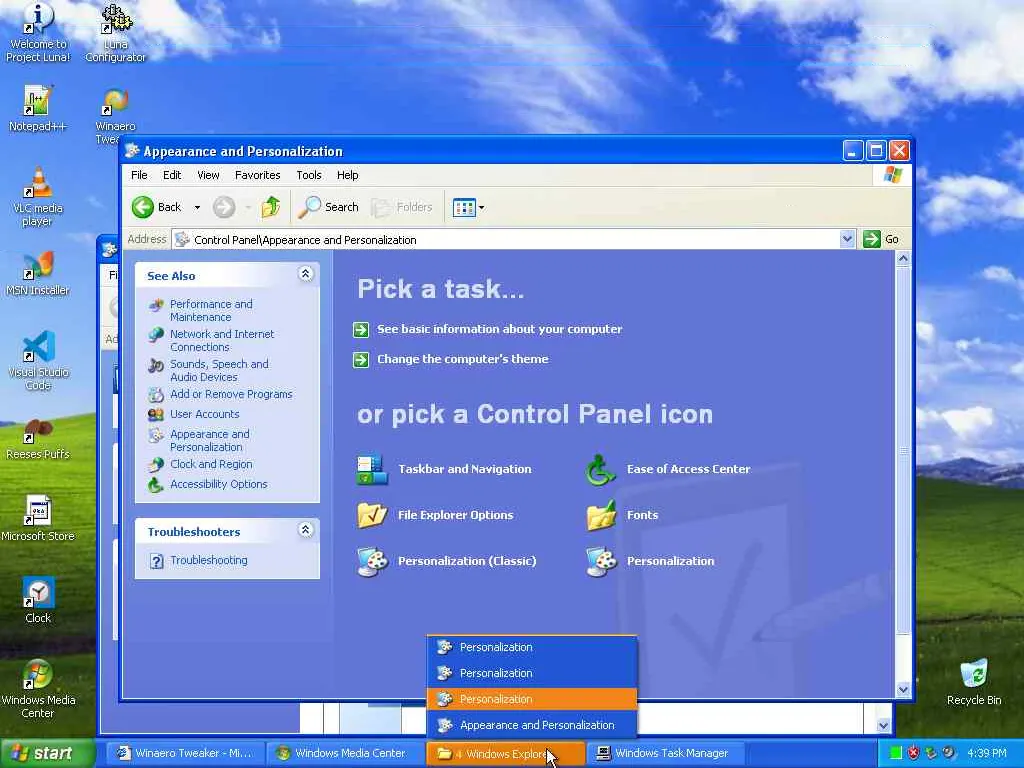Open the Tools menu

coord(309,175)
